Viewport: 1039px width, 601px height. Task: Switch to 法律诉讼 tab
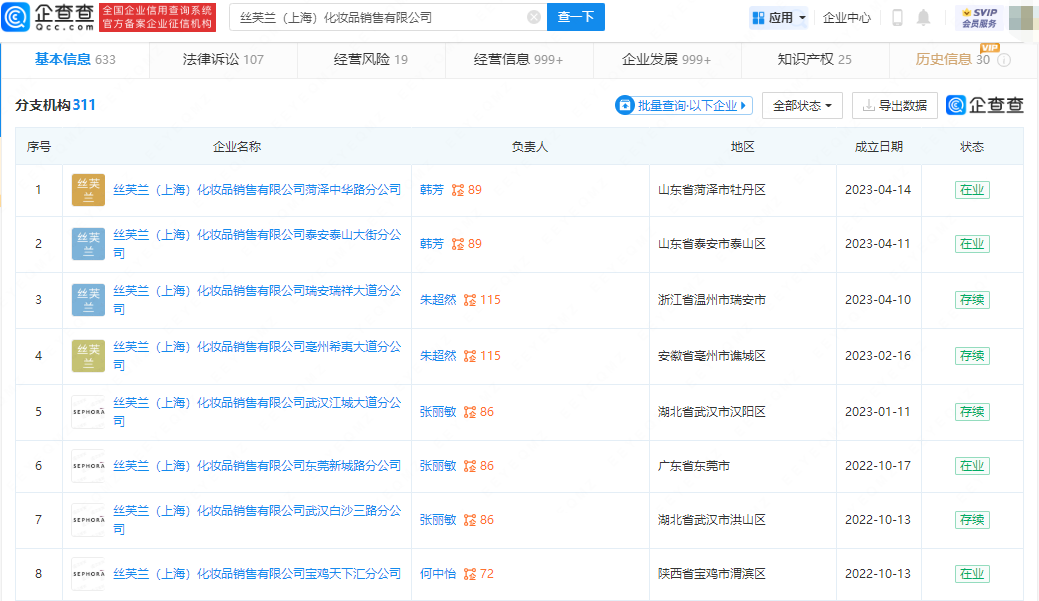[223, 60]
